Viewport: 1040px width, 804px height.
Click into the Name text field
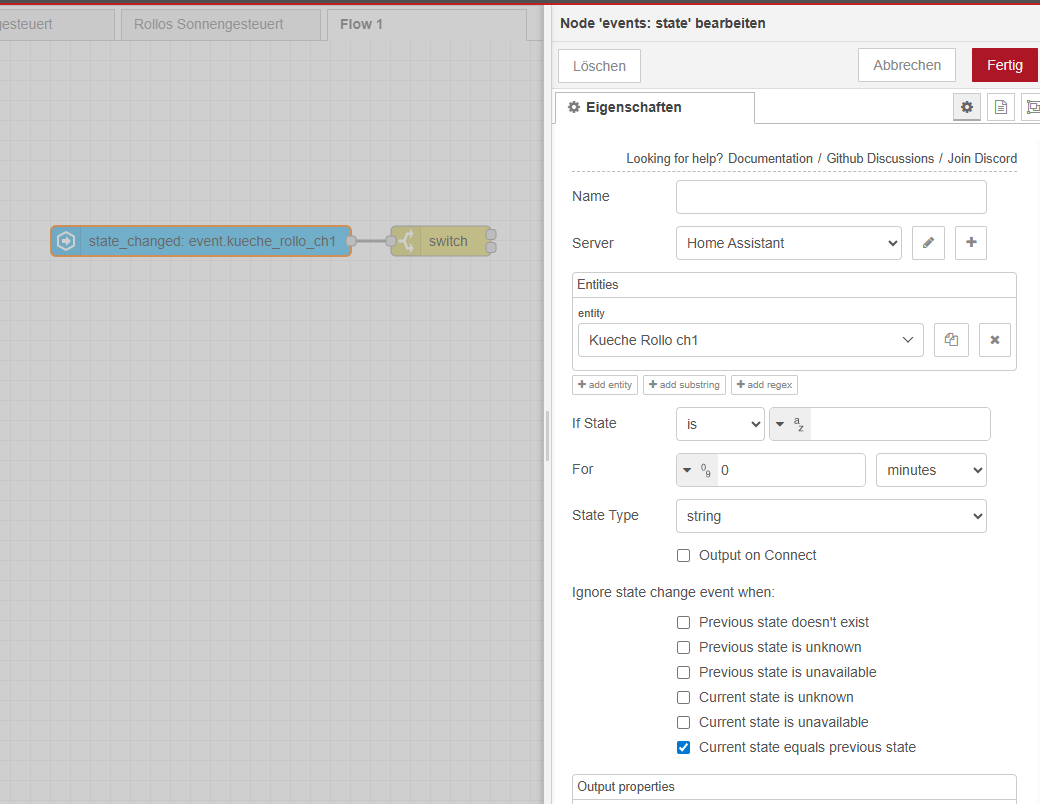click(x=830, y=197)
